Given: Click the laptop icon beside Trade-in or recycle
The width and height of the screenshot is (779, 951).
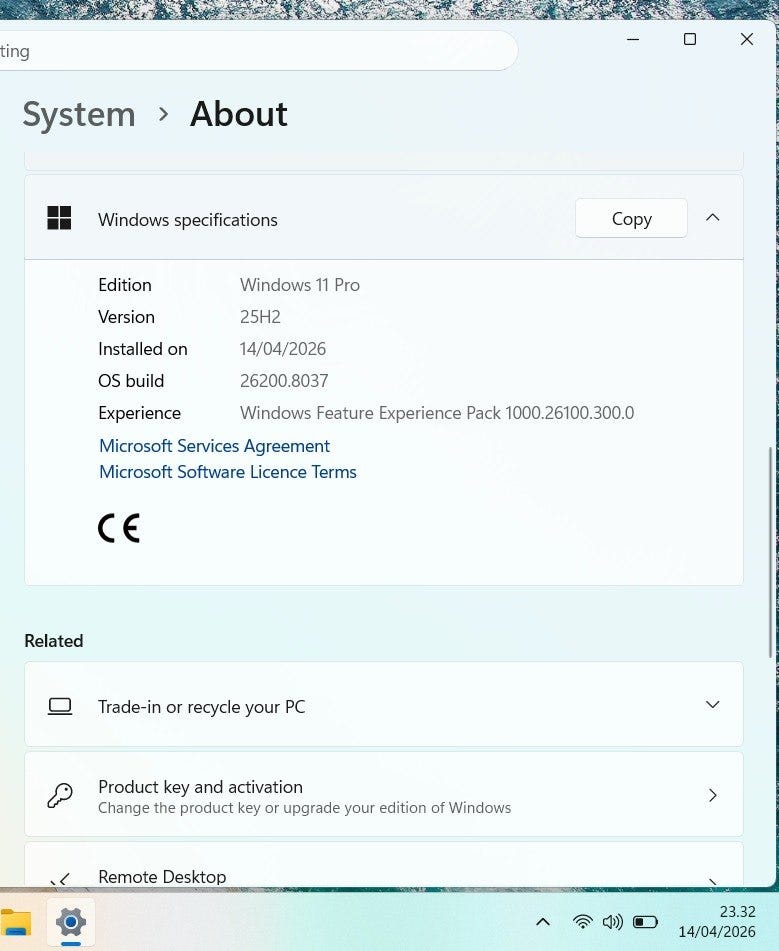Looking at the screenshot, I should 60,706.
